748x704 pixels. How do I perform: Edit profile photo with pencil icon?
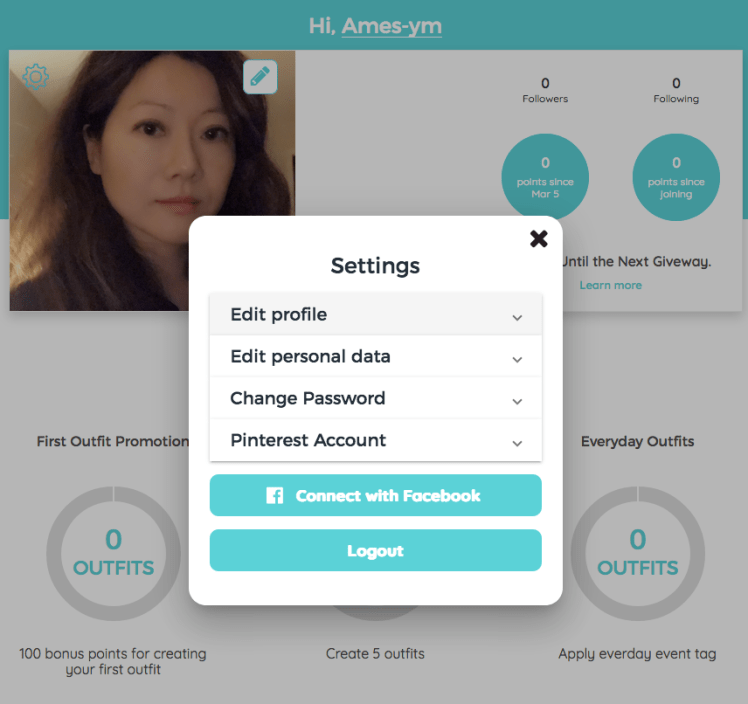(260, 77)
